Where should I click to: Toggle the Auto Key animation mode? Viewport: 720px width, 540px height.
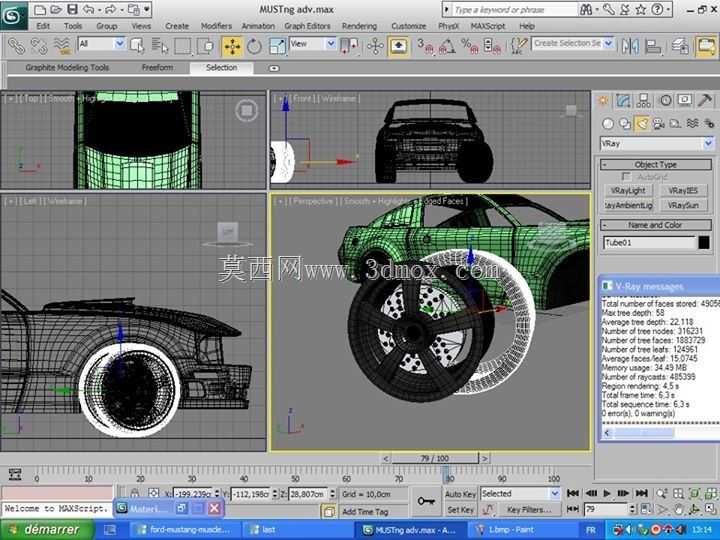[x=460, y=494]
